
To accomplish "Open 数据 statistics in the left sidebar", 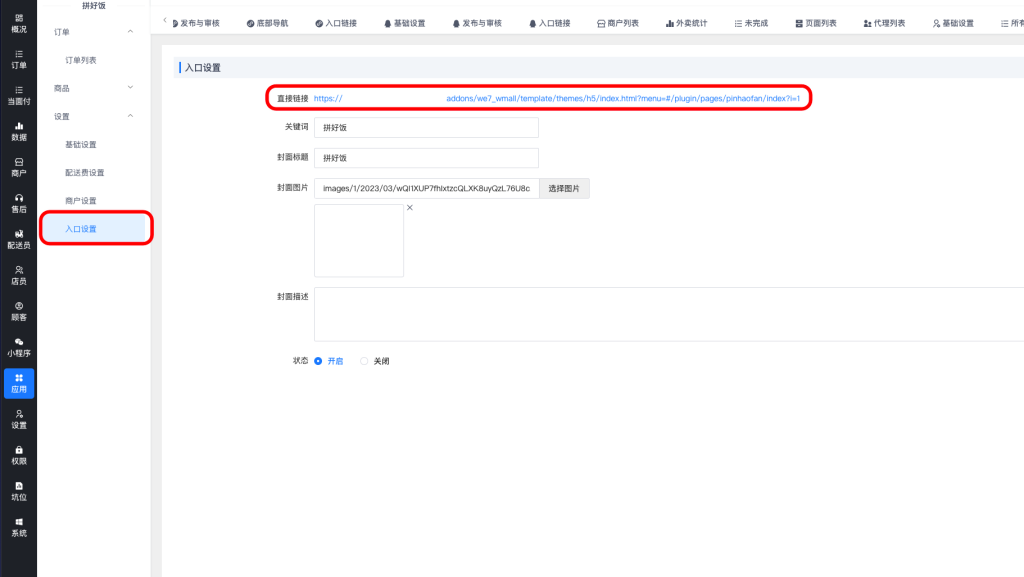I will [18, 131].
